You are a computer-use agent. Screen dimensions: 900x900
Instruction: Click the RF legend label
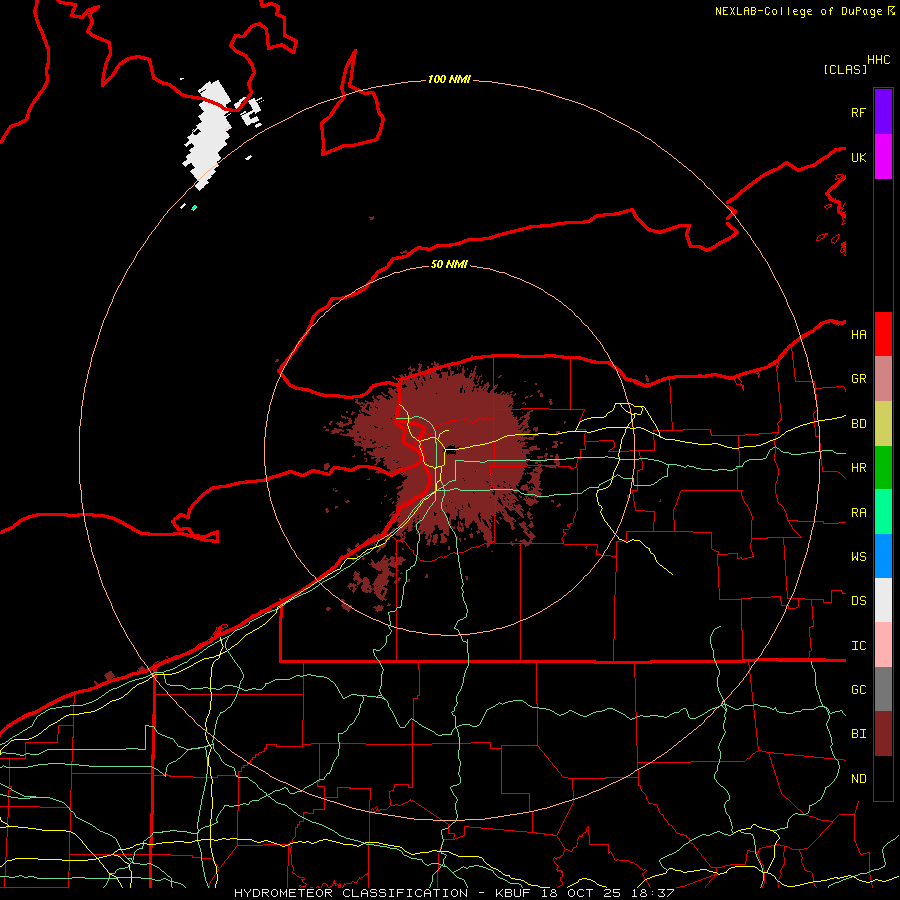[x=859, y=112]
